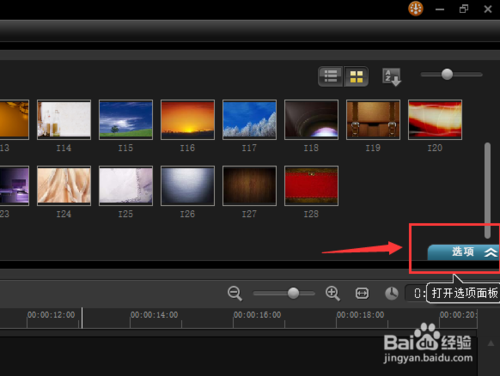Adjust the timeline zoom slider

(x=293, y=293)
